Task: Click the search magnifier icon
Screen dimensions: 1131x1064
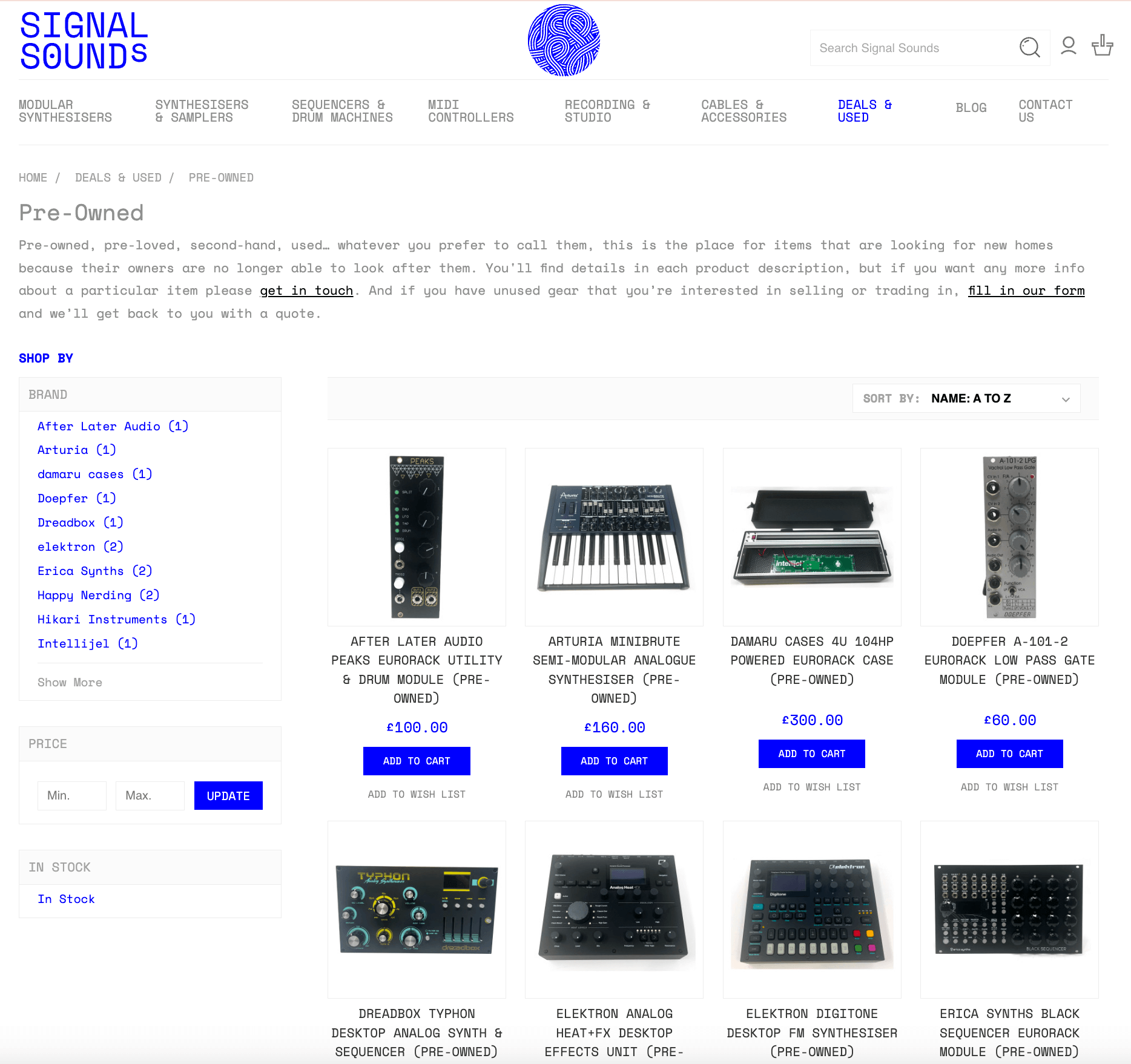Action: coord(1029,47)
